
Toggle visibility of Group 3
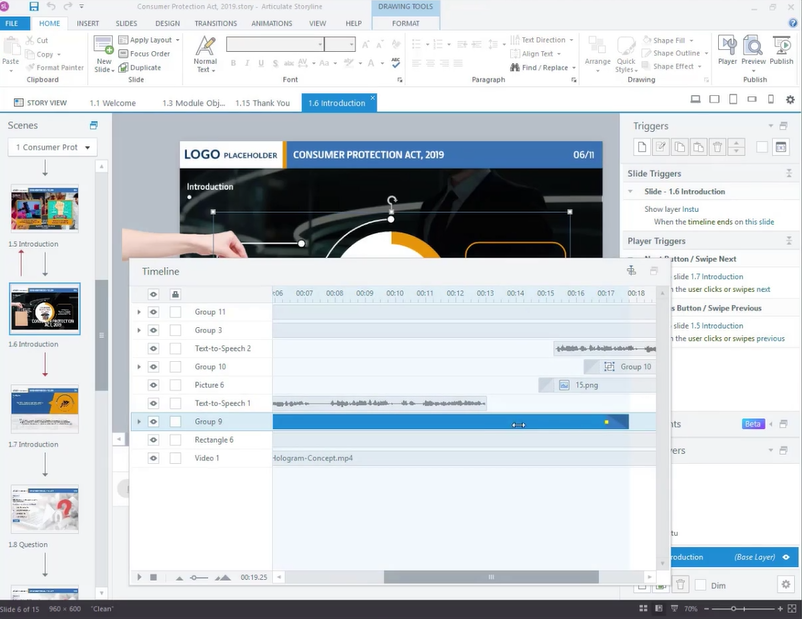tap(153, 330)
